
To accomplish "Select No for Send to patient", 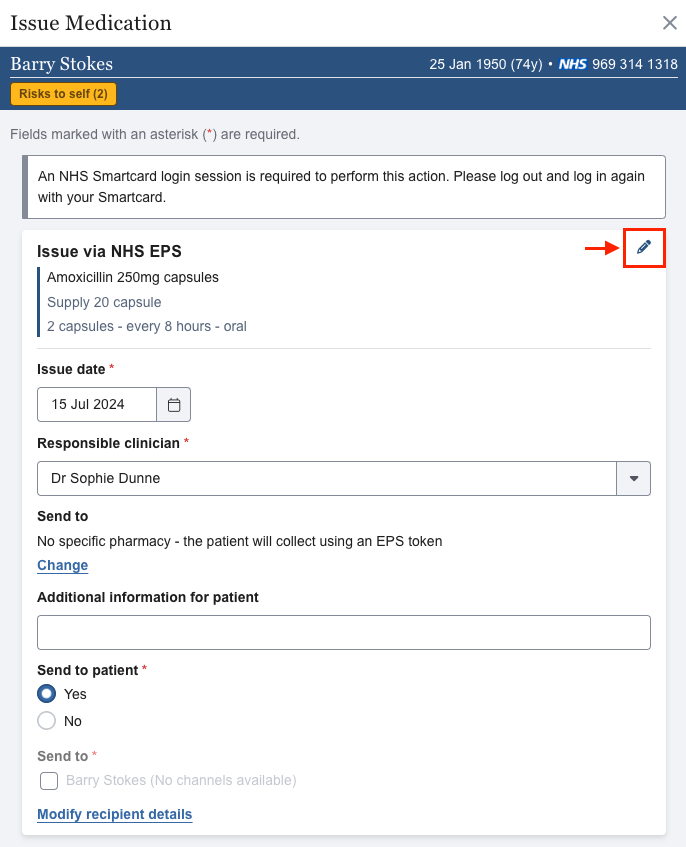I will click(x=47, y=721).
